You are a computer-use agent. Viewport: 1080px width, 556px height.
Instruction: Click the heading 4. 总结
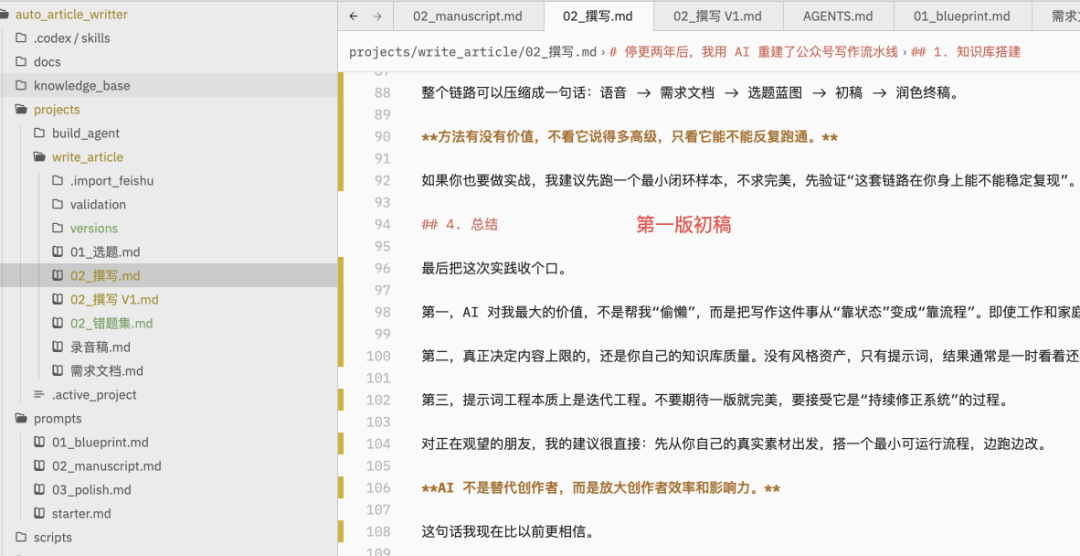[459, 224]
